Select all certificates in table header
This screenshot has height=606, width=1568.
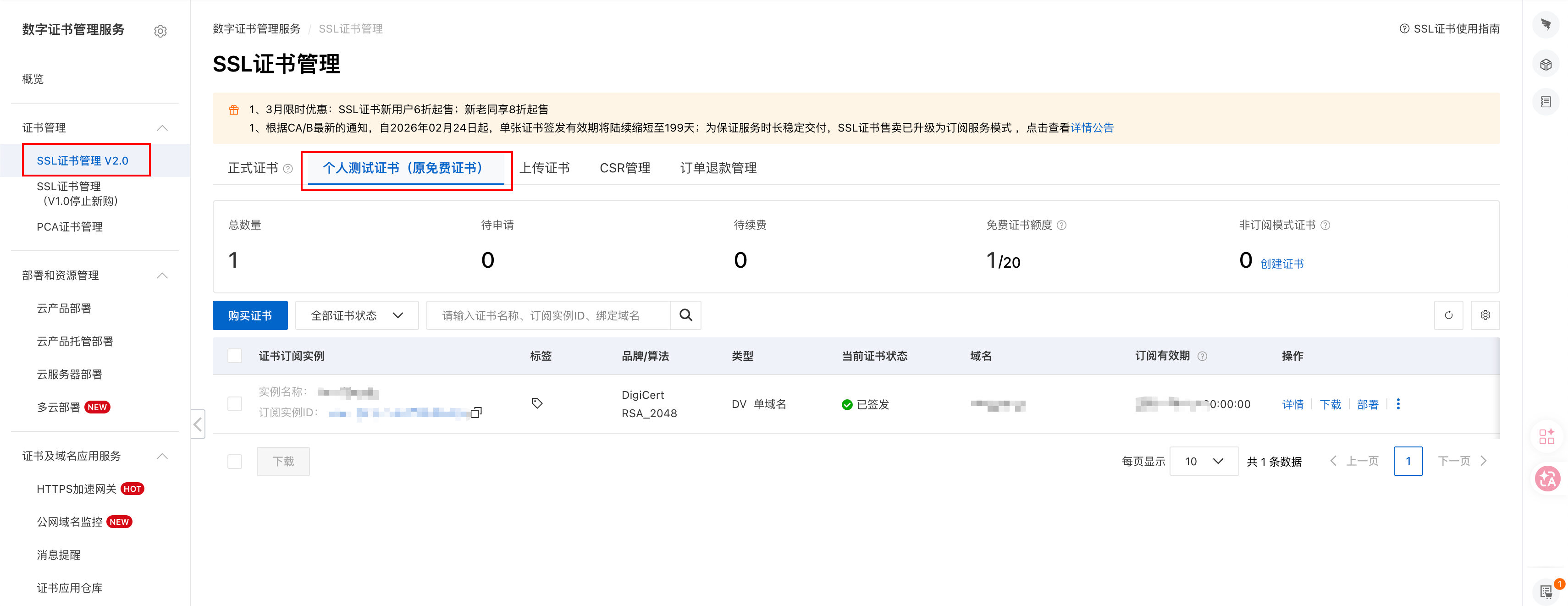[234, 356]
